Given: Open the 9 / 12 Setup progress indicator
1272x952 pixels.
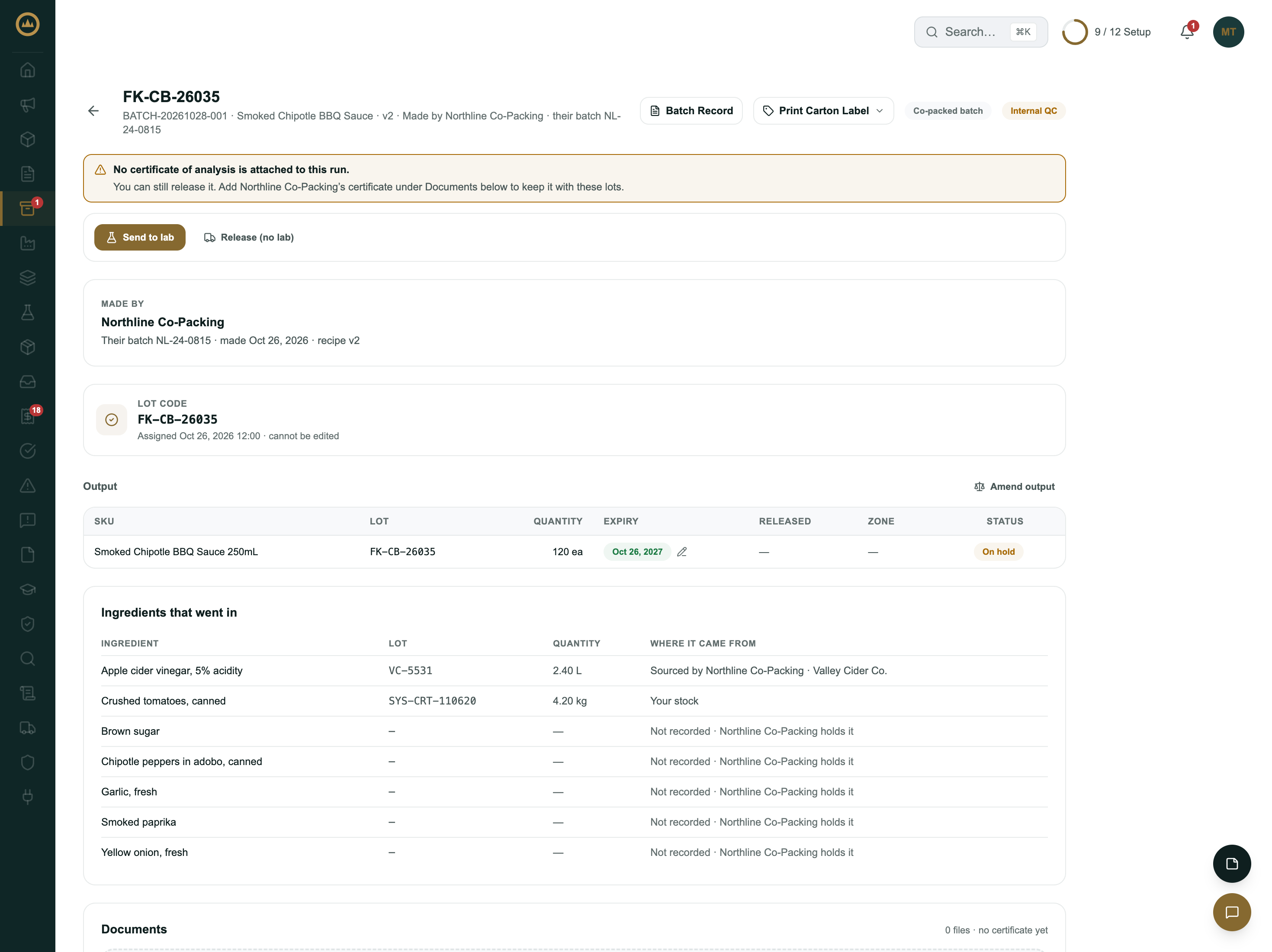Looking at the screenshot, I should 1106,32.
